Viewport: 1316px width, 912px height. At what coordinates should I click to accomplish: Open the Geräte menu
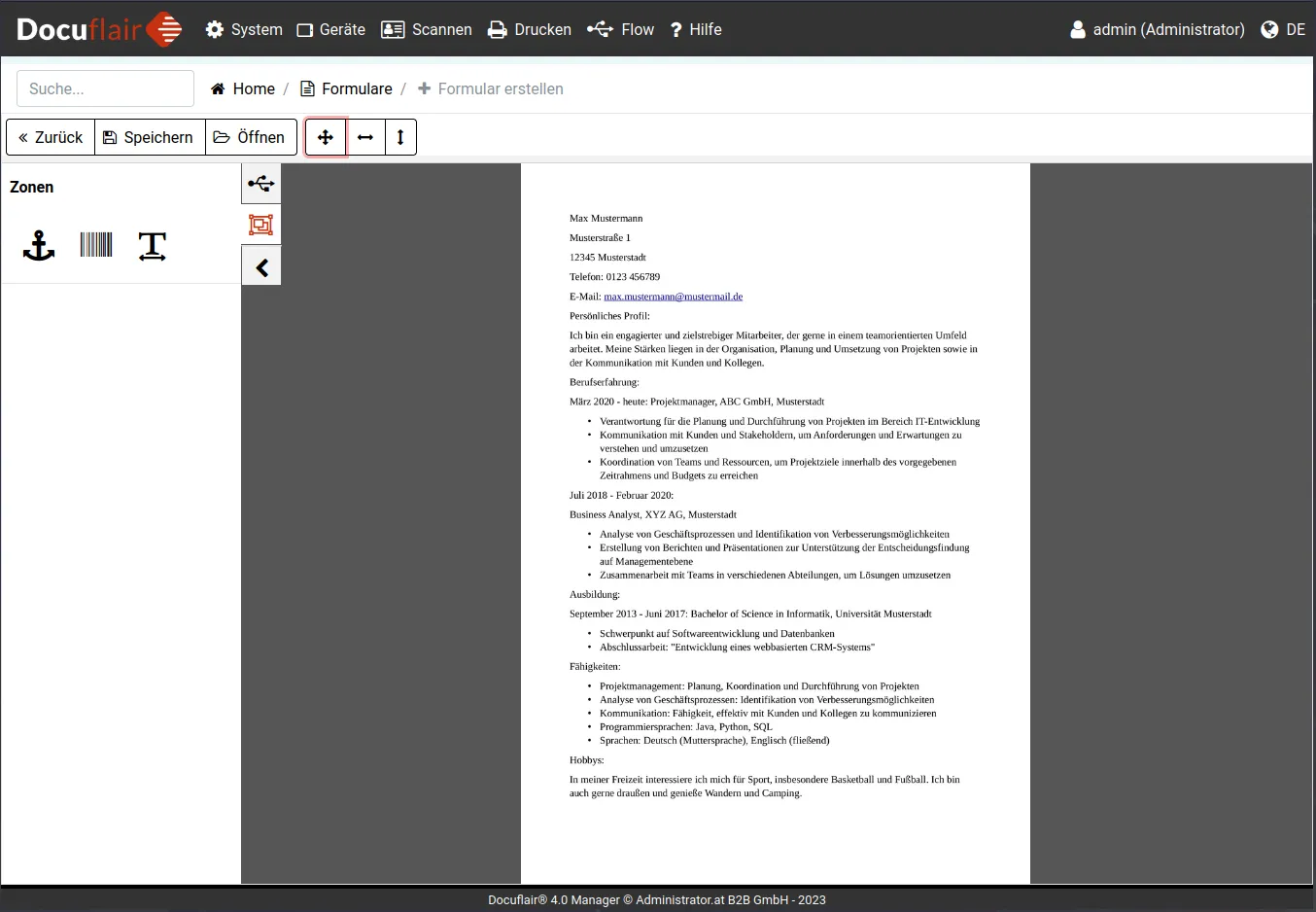331,29
